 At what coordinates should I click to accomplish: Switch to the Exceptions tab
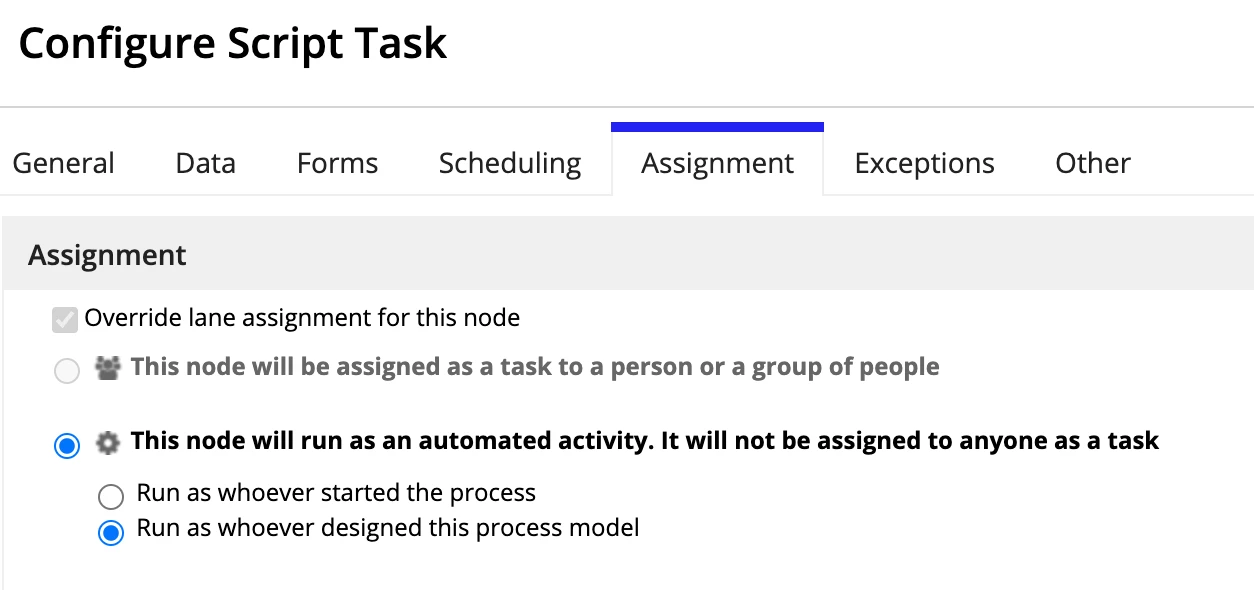[x=925, y=163]
